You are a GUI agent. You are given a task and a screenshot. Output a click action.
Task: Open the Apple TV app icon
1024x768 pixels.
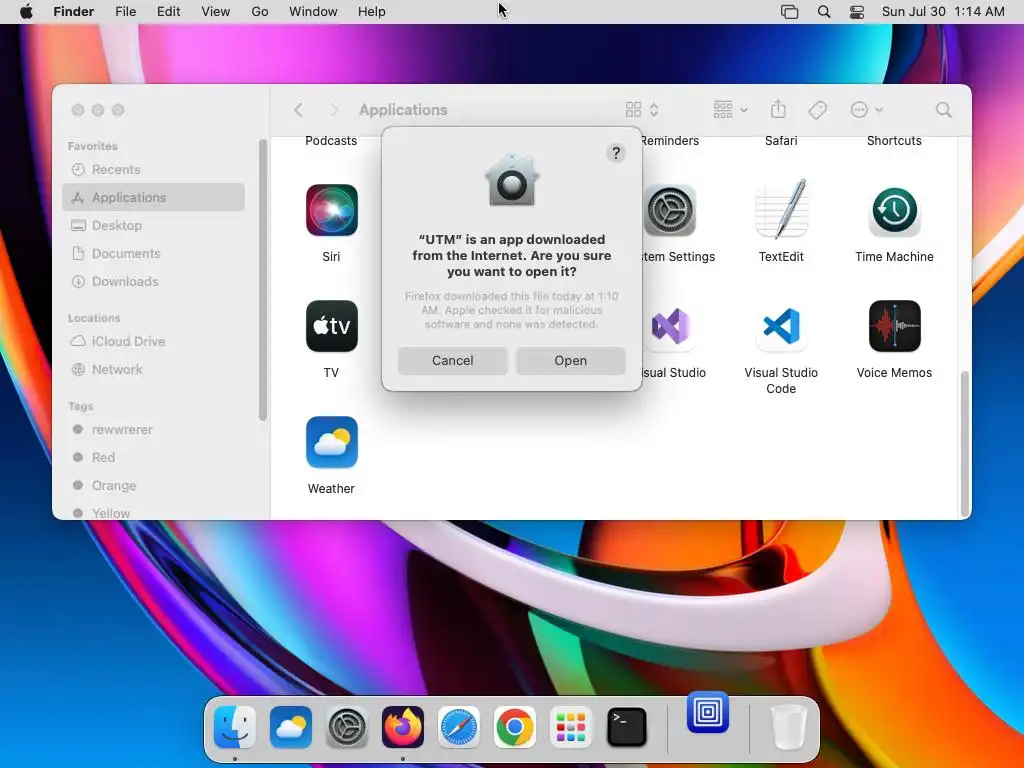331,326
